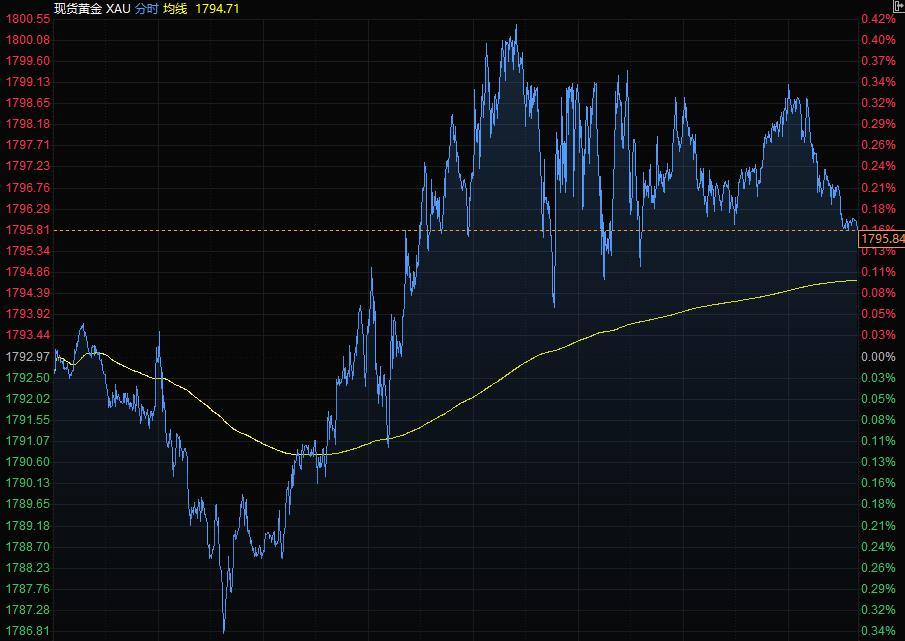The height and width of the screenshot is (641, 905).
Task: Click the yellow moving average curve
Action: [x=600, y=331]
